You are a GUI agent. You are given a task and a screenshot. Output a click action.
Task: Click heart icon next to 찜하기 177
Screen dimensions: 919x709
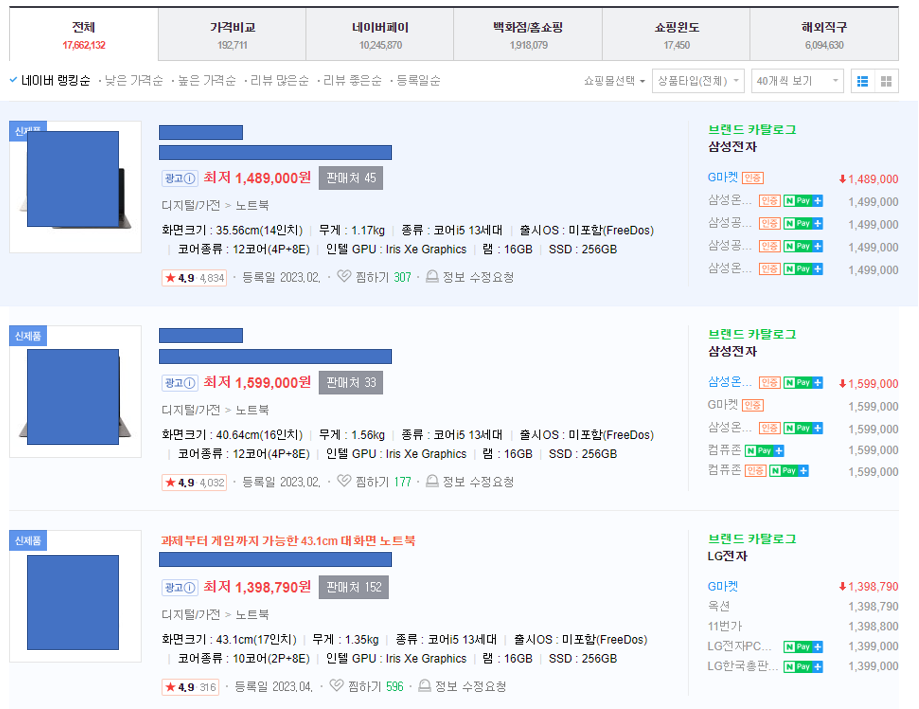click(x=344, y=481)
